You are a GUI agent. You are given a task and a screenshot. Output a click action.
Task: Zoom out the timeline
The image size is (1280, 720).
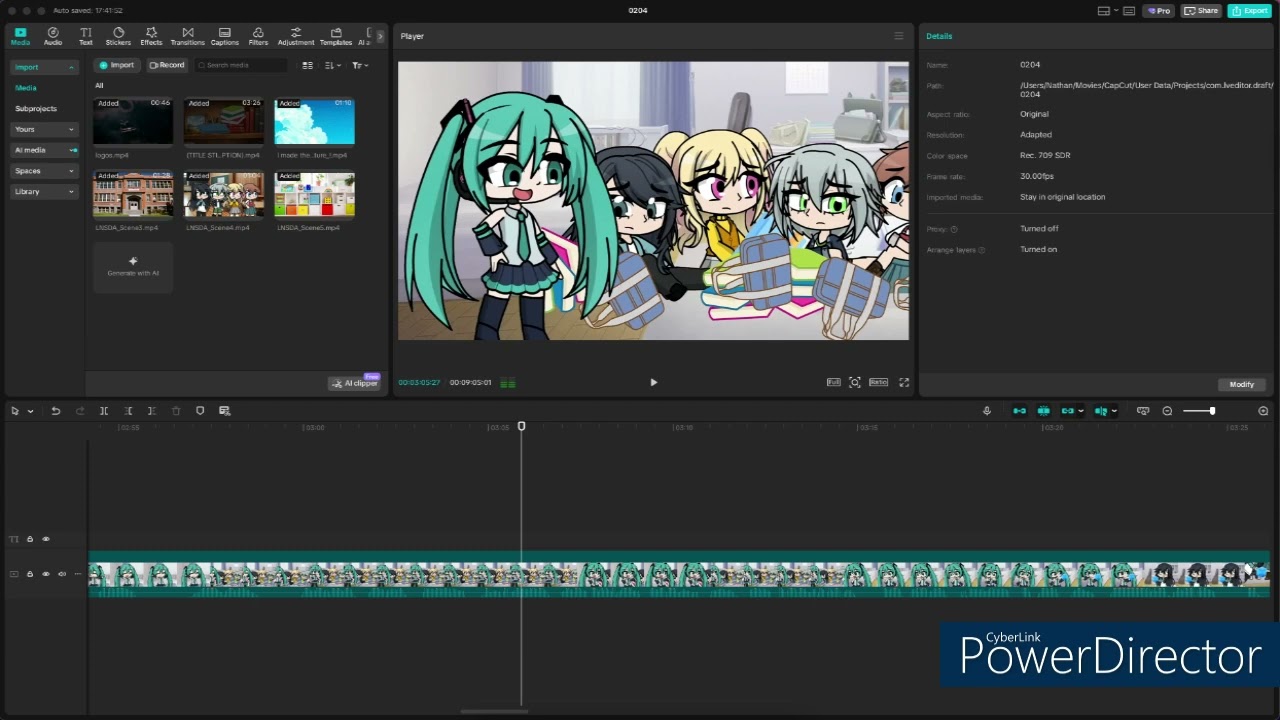tap(1167, 411)
